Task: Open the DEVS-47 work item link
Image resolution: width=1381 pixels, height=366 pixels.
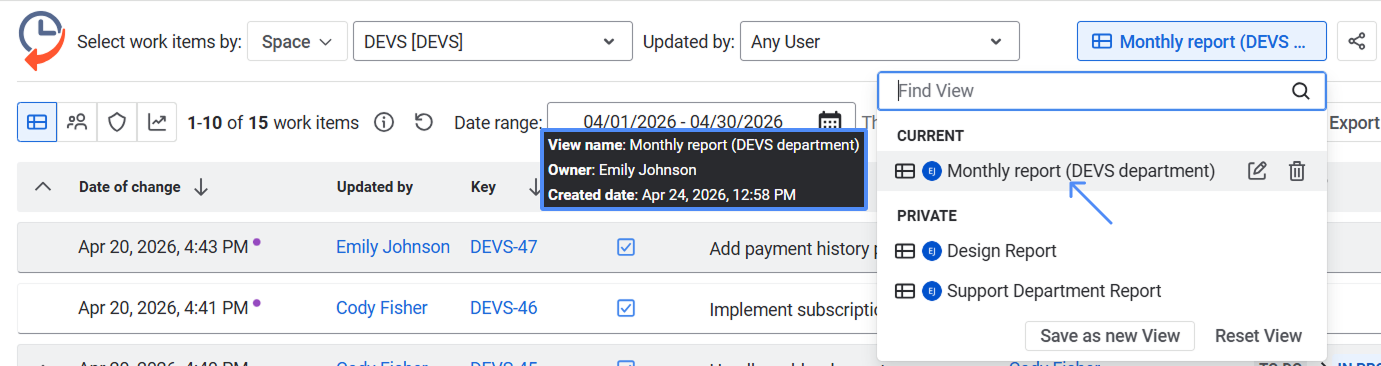Action: pyautogui.click(x=504, y=247)
